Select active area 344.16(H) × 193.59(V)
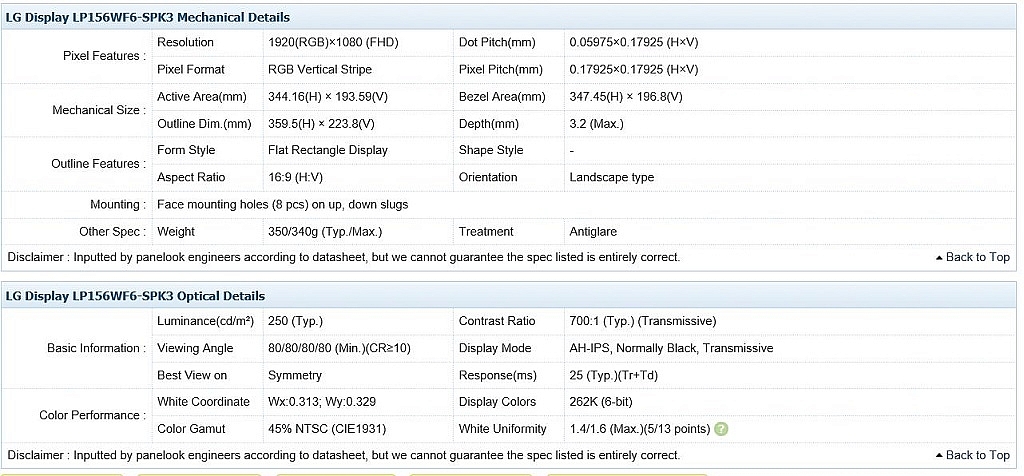 328,97
